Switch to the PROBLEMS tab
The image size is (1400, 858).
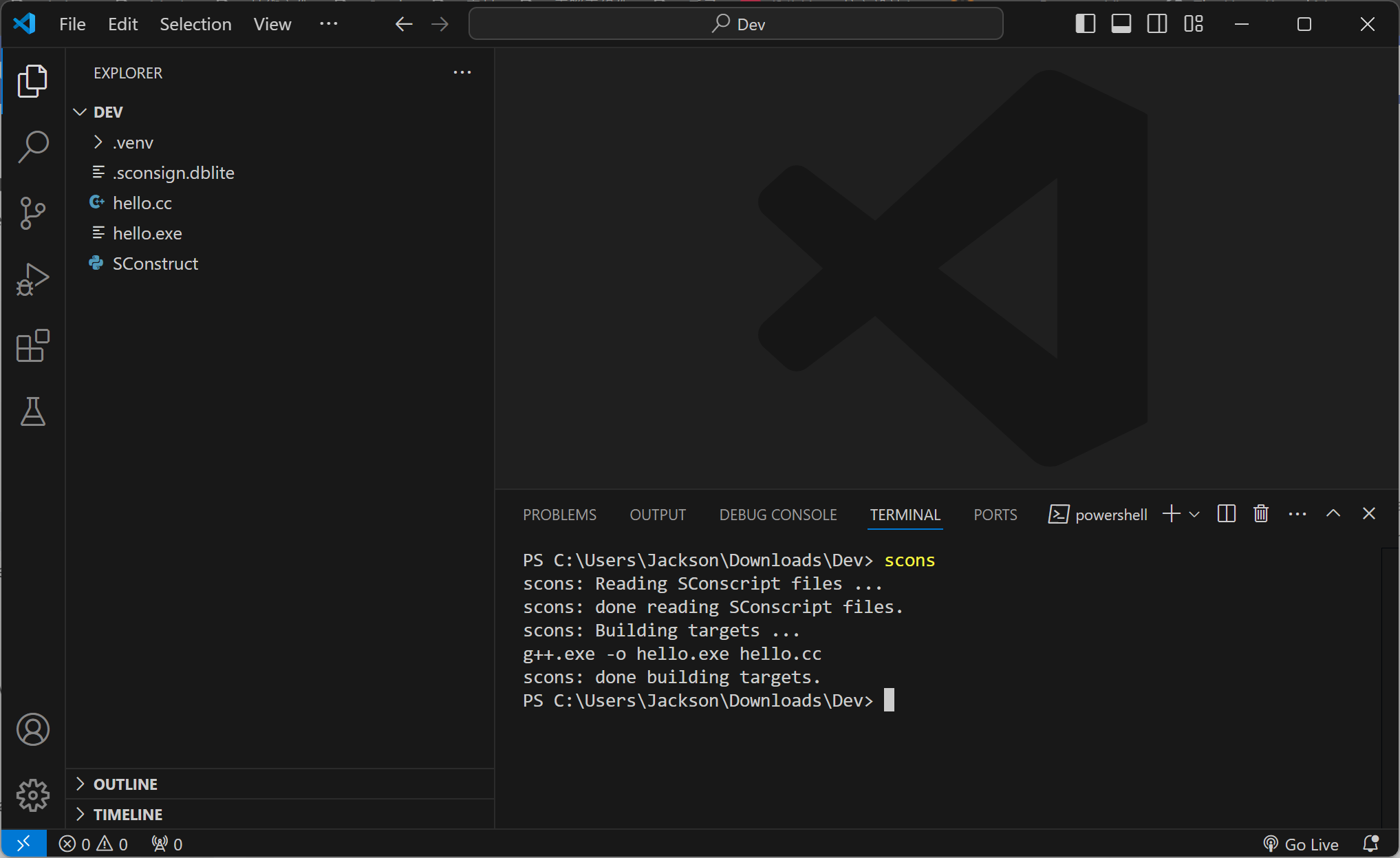pyautogui.click(x=559, y=514)
